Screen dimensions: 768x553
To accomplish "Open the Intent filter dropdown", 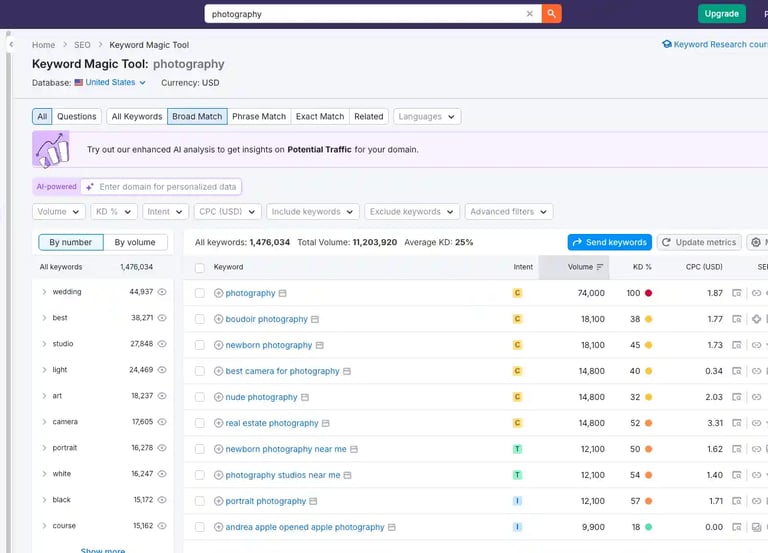I will coord(165,212).
